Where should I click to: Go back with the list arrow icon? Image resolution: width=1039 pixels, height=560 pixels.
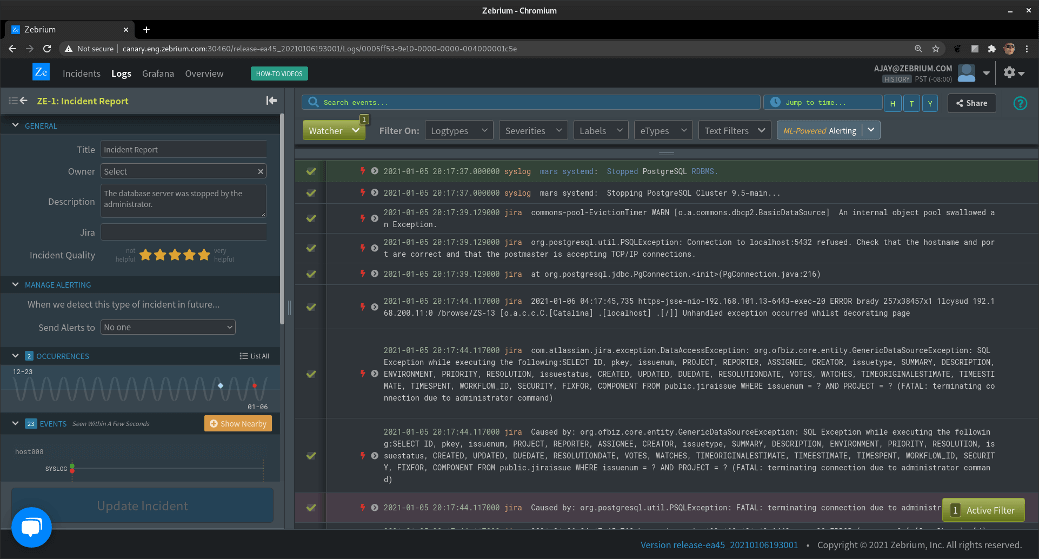(x=19, y=101)
